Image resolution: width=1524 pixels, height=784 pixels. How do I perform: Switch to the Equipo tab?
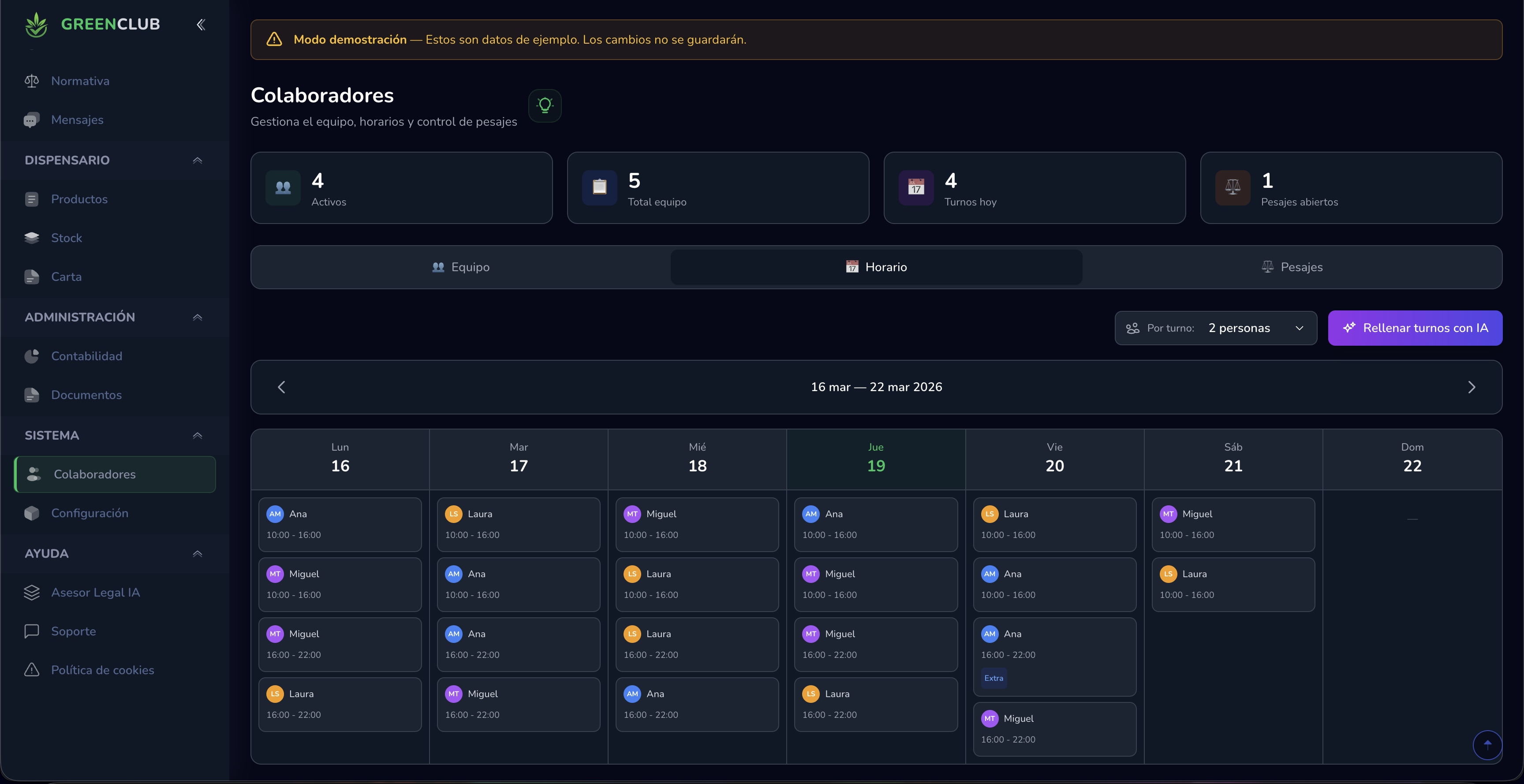(x=461, y=267)
